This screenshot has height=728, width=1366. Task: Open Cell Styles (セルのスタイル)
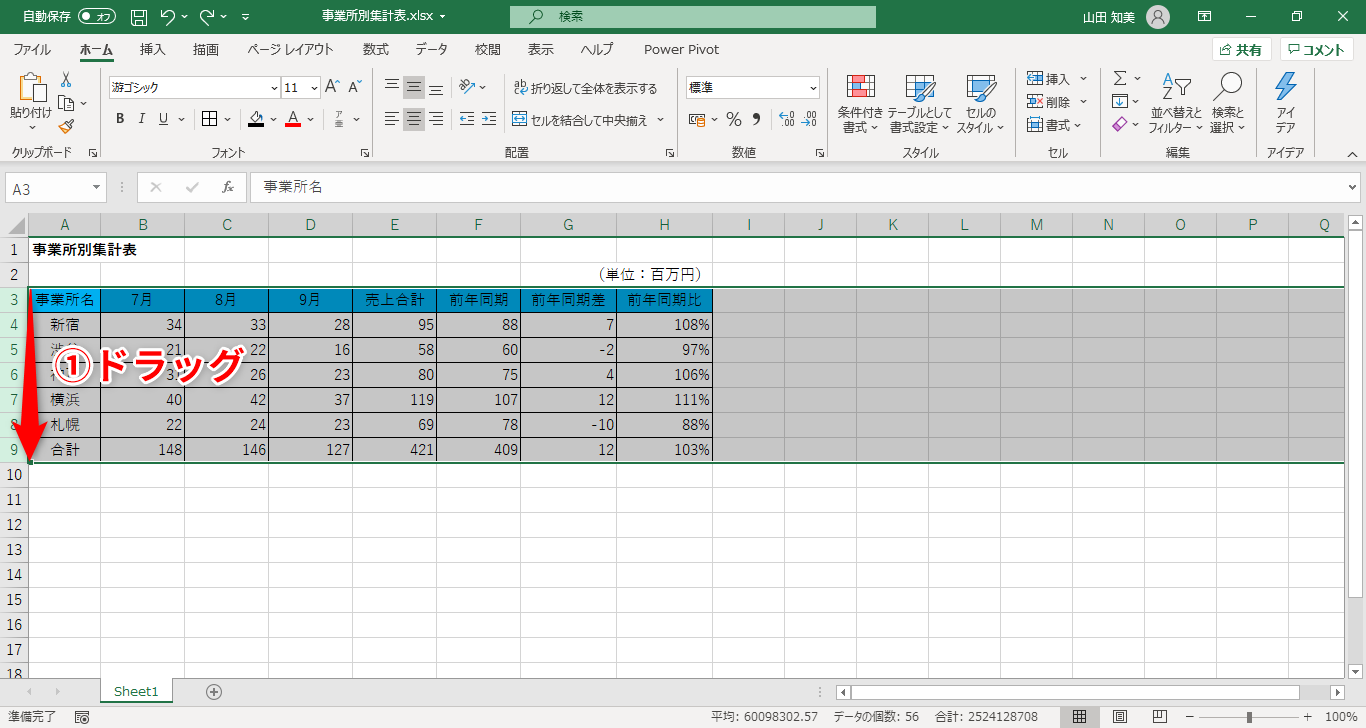point(981,104)
